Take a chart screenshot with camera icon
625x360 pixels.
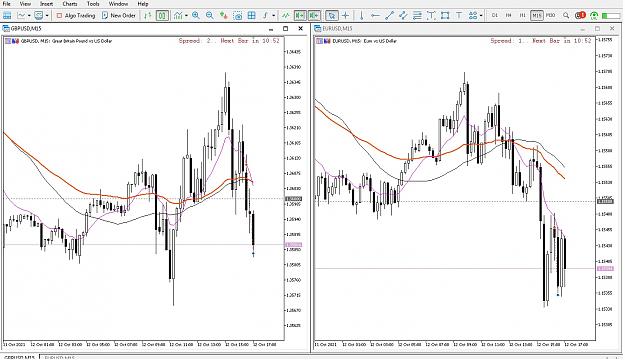pyautogui.click(x=238, y=16)
